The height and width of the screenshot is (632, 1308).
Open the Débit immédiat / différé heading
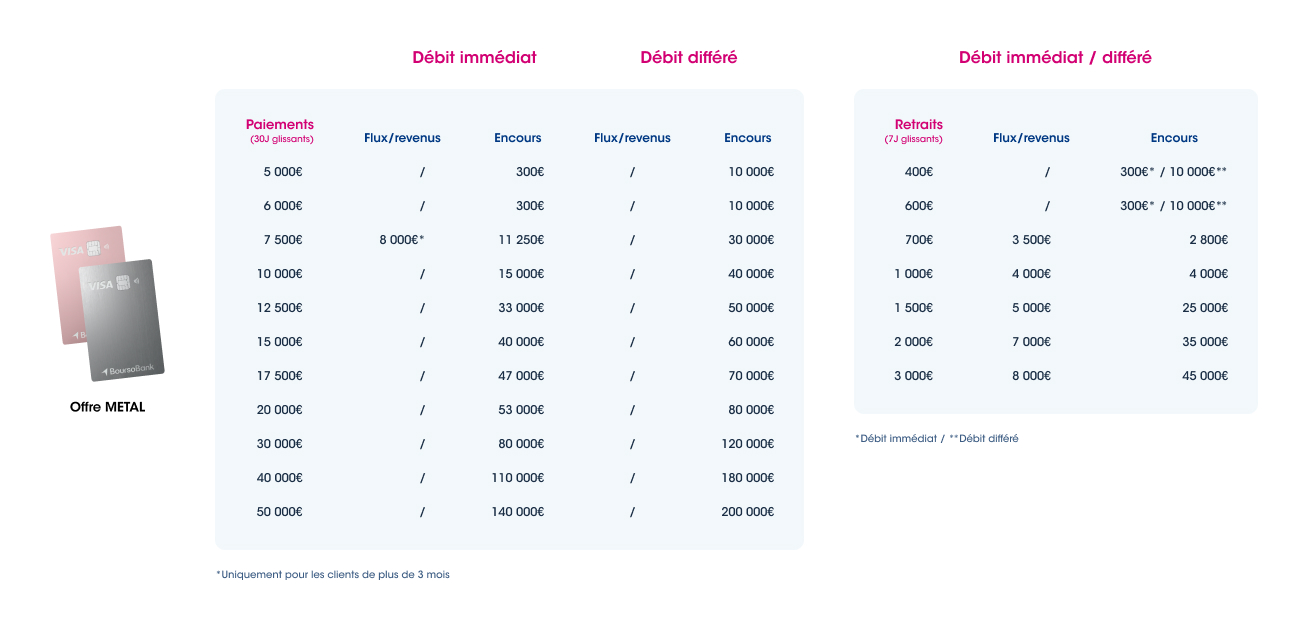[x=1055, y=57]
